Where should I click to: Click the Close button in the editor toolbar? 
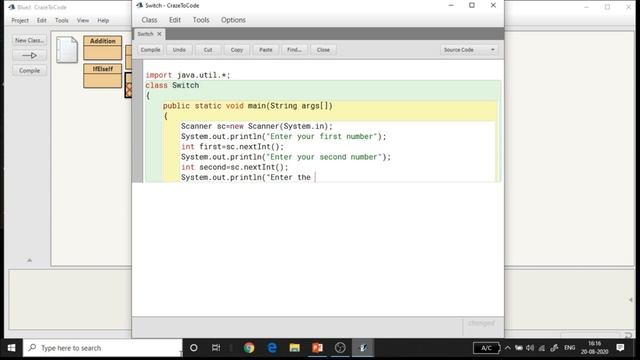(323, 50)
